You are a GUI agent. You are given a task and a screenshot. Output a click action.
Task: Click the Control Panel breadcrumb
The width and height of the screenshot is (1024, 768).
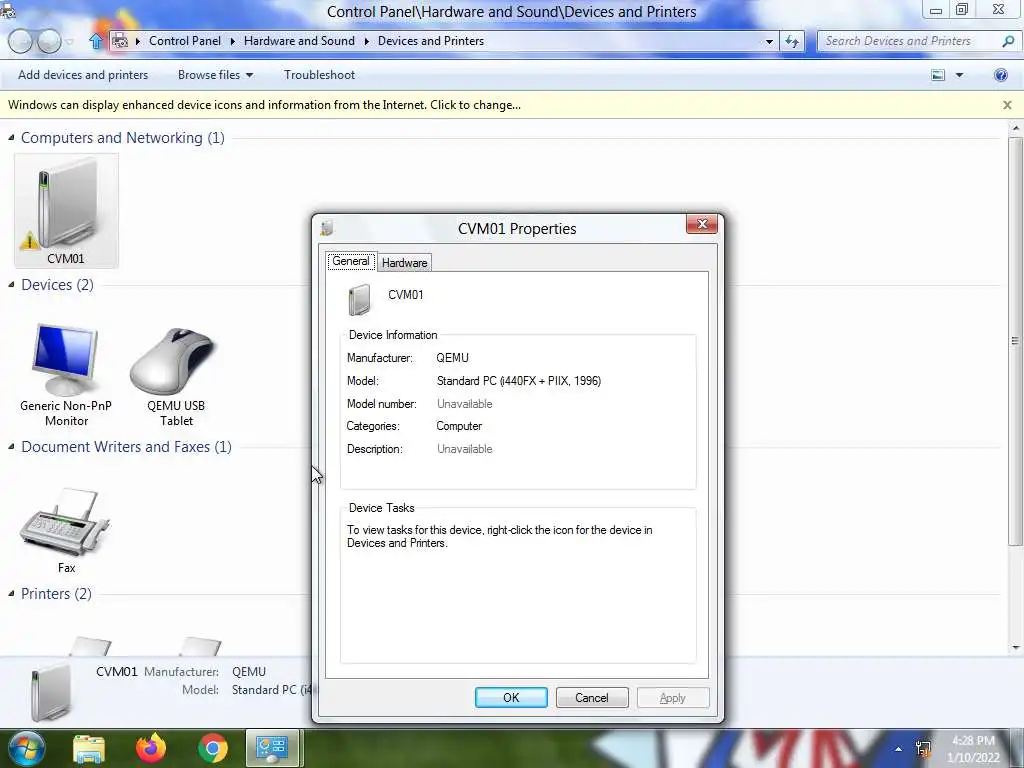pyautogui.click(x=185, y=41)
